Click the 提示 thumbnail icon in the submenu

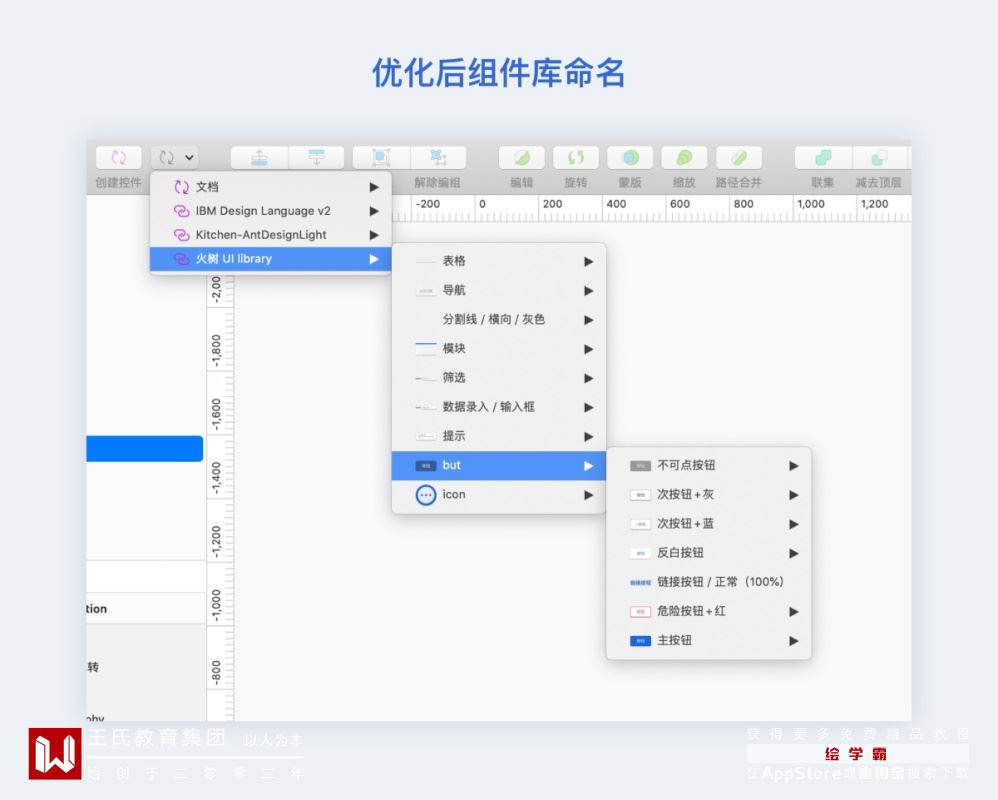pyautogui.click(x=426, y=436)
